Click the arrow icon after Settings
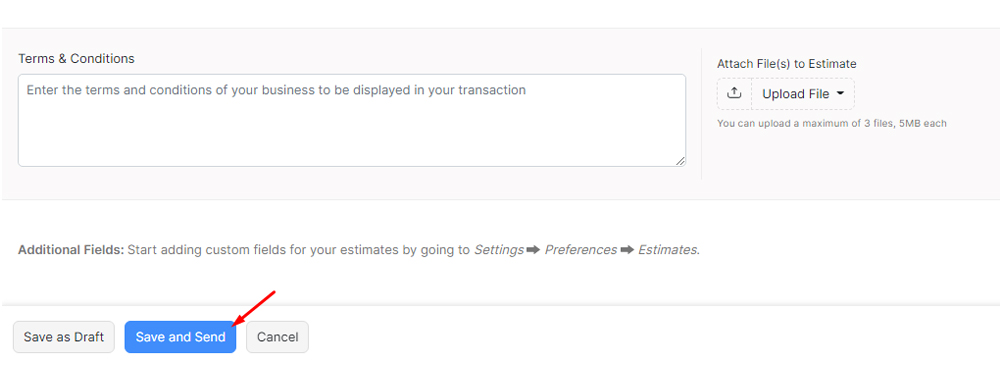 click(x=533, y=250)
